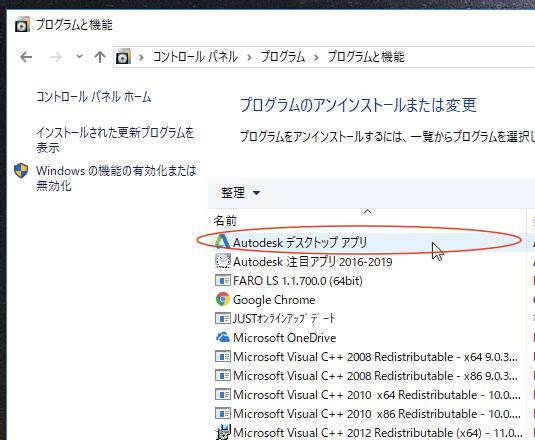Click icon of Visual C++ 2010 x86

[223, 414]
